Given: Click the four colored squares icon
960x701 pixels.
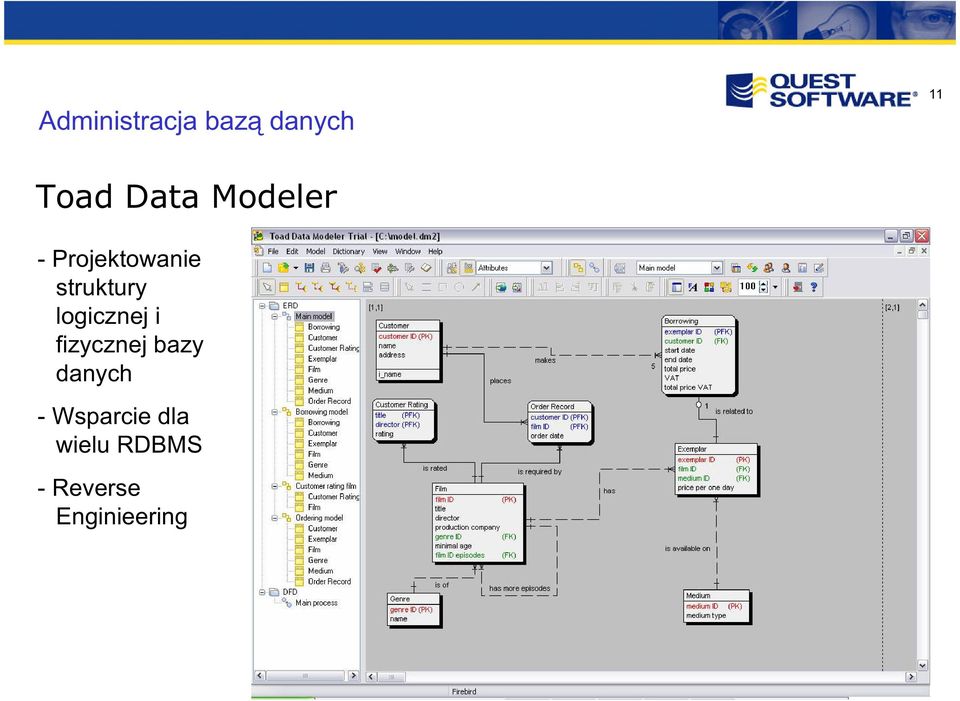Looking at the screenshot, I should [709, 287].
